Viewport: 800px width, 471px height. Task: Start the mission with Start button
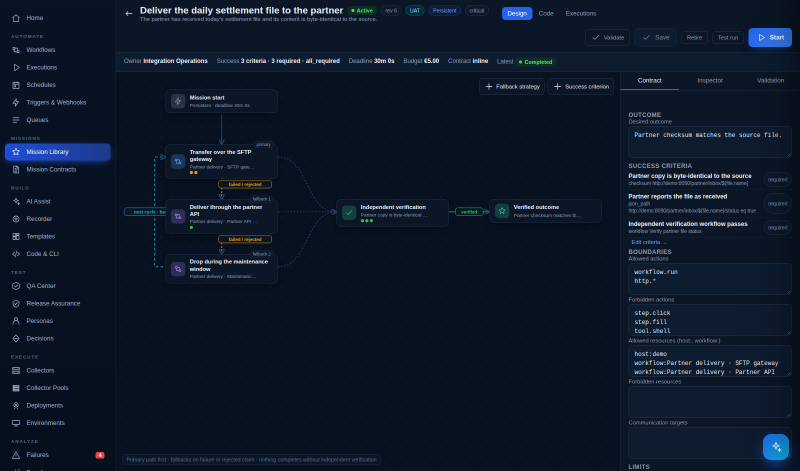770,38
